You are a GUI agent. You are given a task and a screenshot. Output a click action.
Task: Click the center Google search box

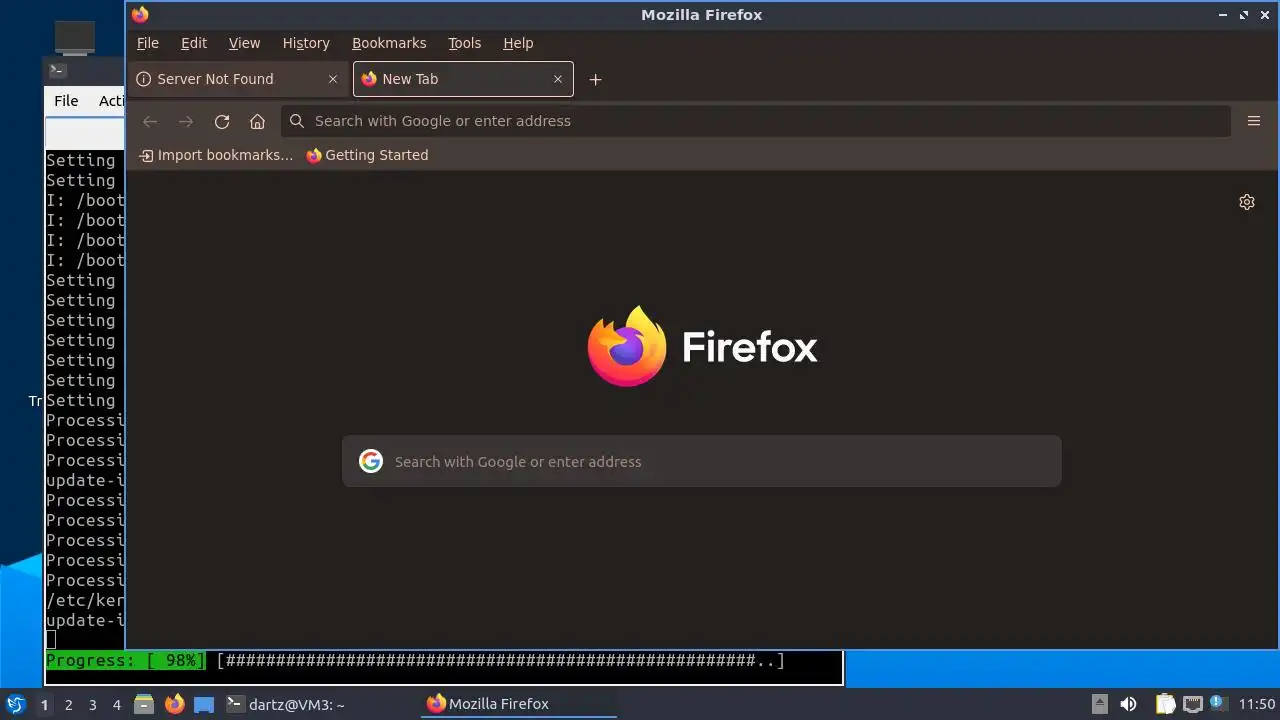[701, 461]
